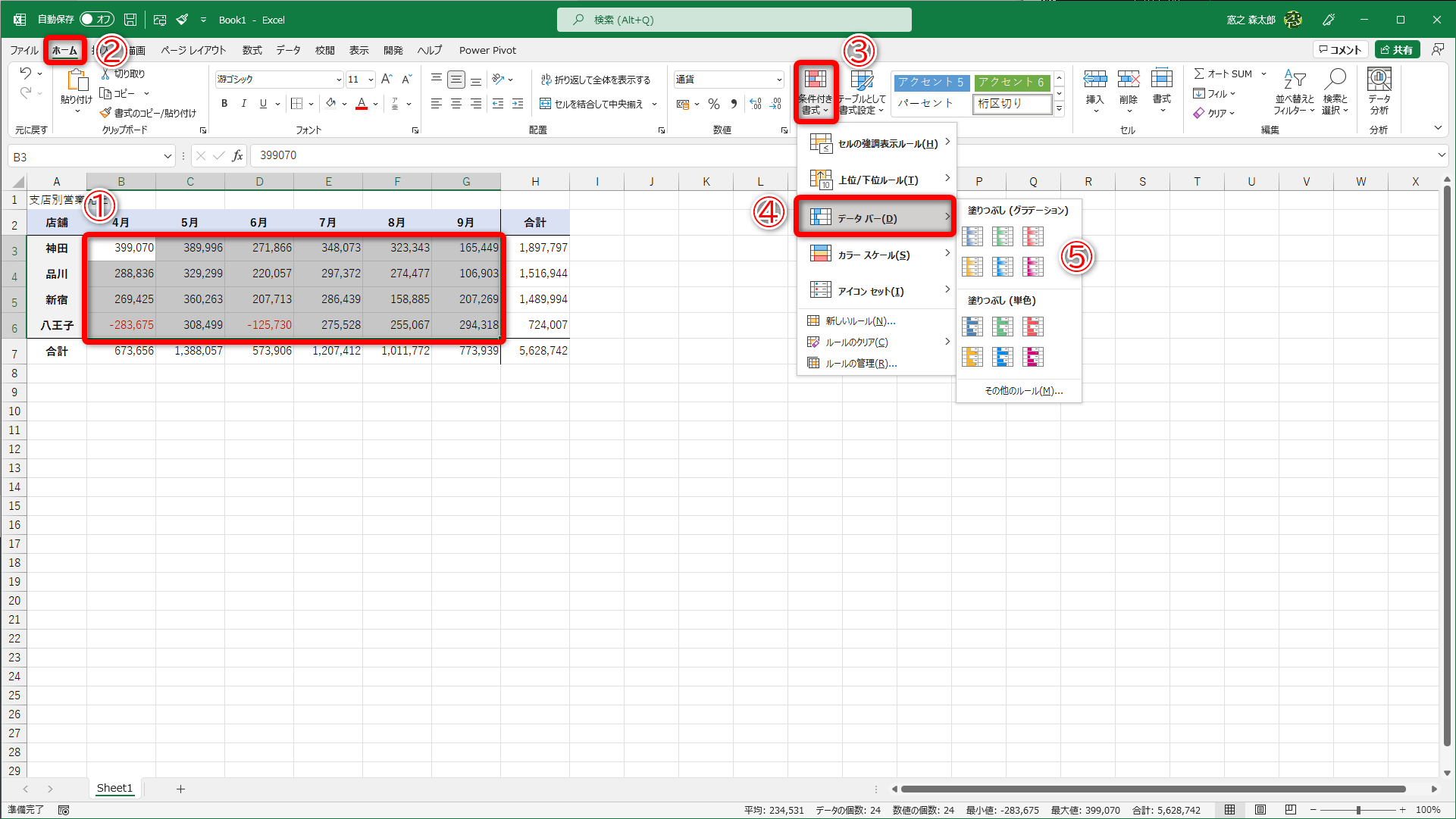
Task: Click the Bold formatting icon
Action: 224,104
